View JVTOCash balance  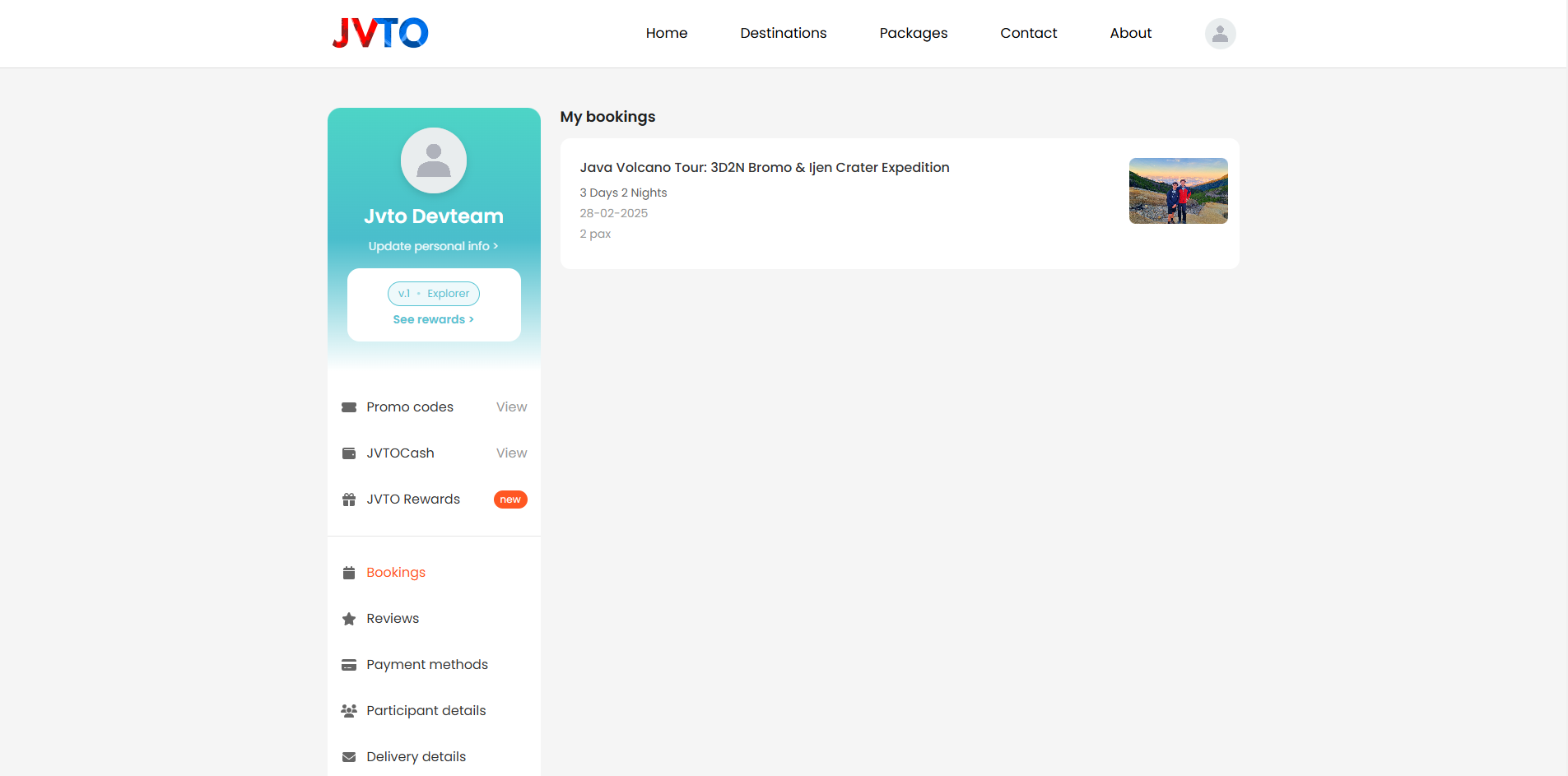(511, 453)
